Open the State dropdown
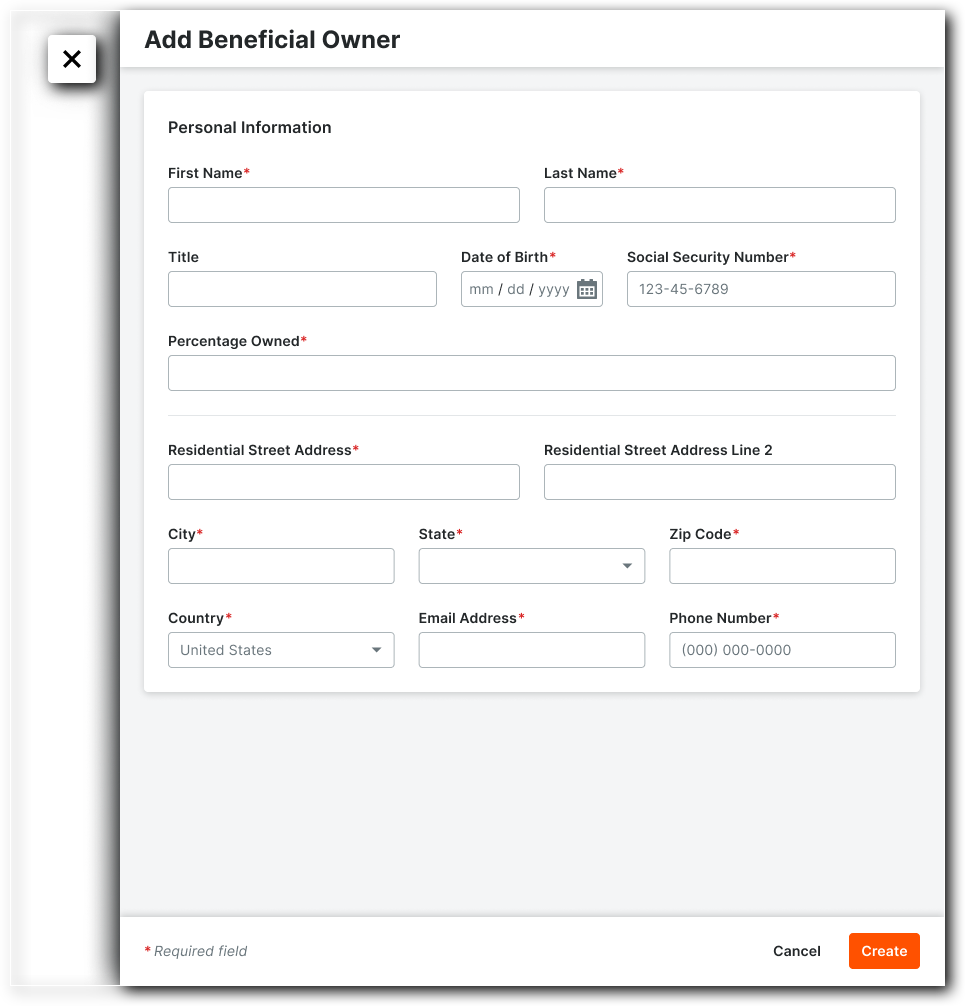The image size is (965, 1006). [x=531, y=566]
